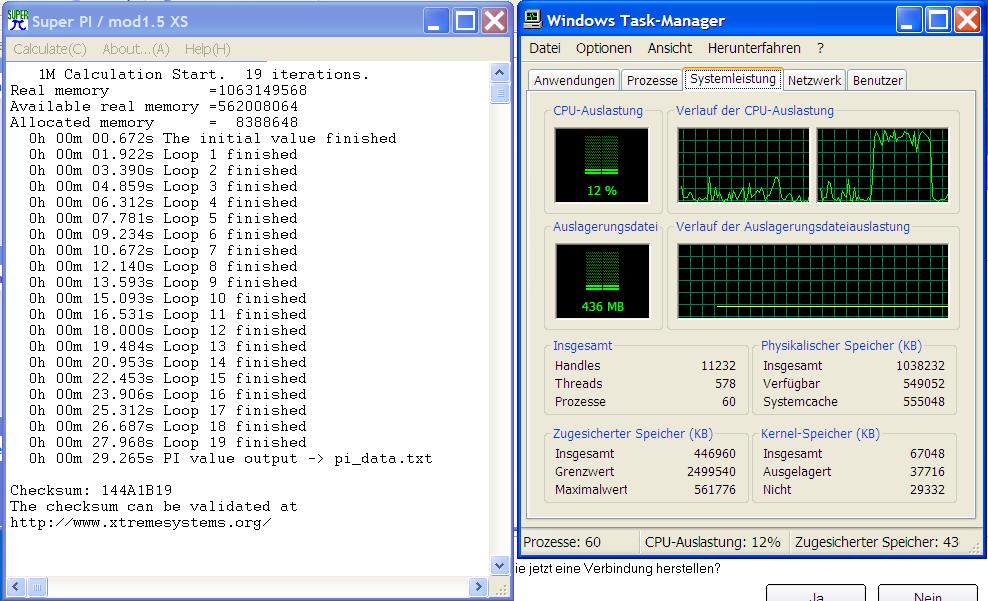Viewport: 988px width, 601px height.
Task: Expand the Herunterfahren menu
Action: point(754,48)
